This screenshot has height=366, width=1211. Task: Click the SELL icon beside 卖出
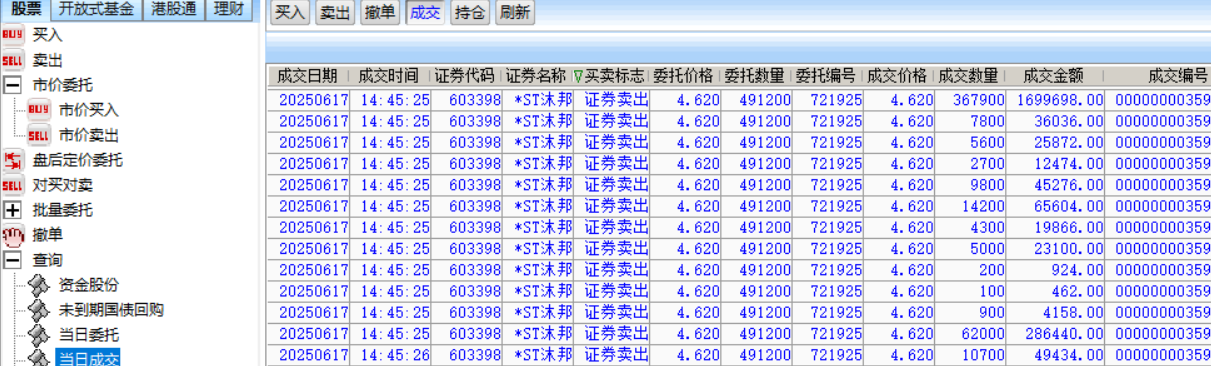[x=13, y=60]
